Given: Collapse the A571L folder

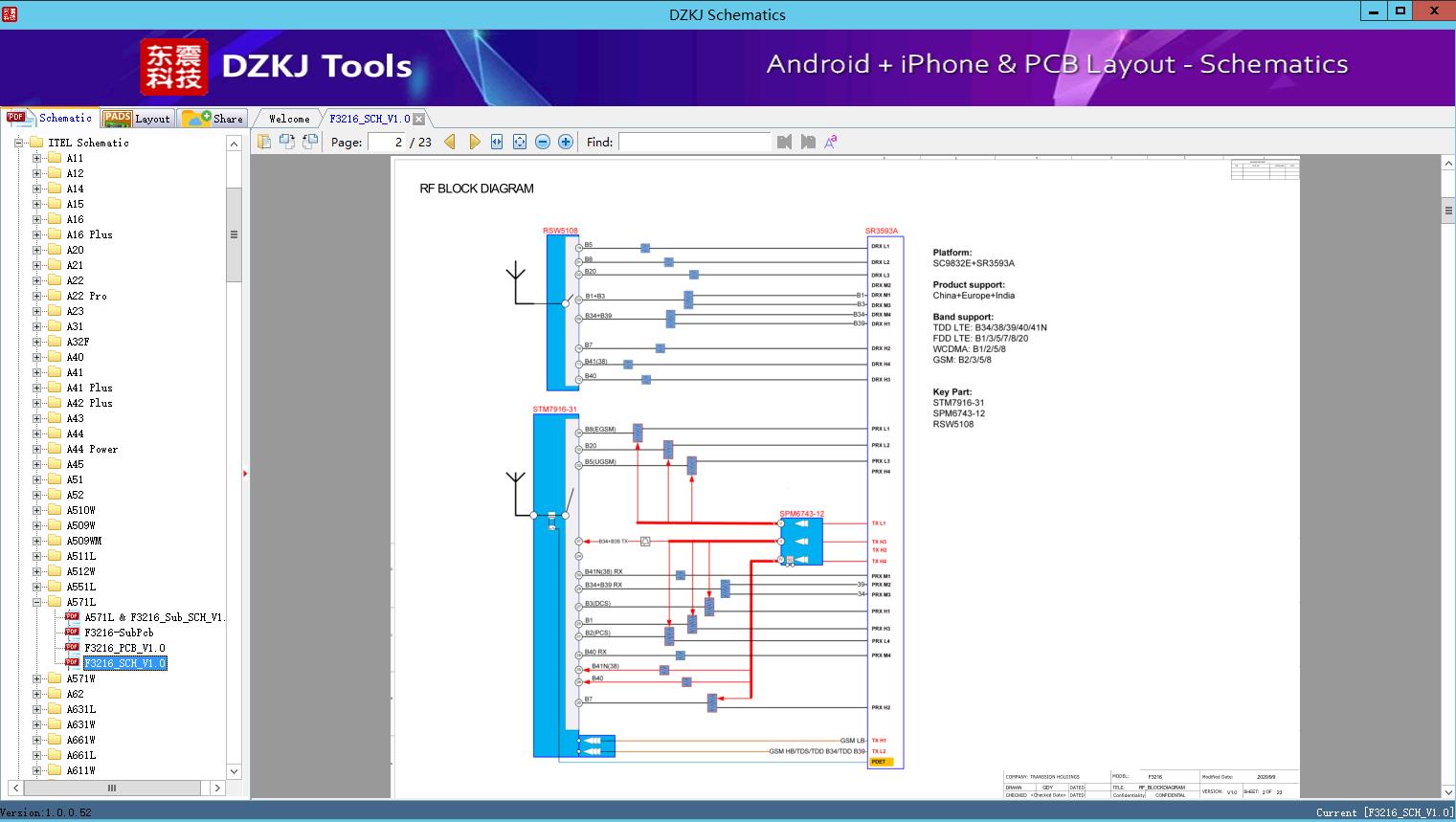Looking at the screenshot, I should [x=36, y=602].
